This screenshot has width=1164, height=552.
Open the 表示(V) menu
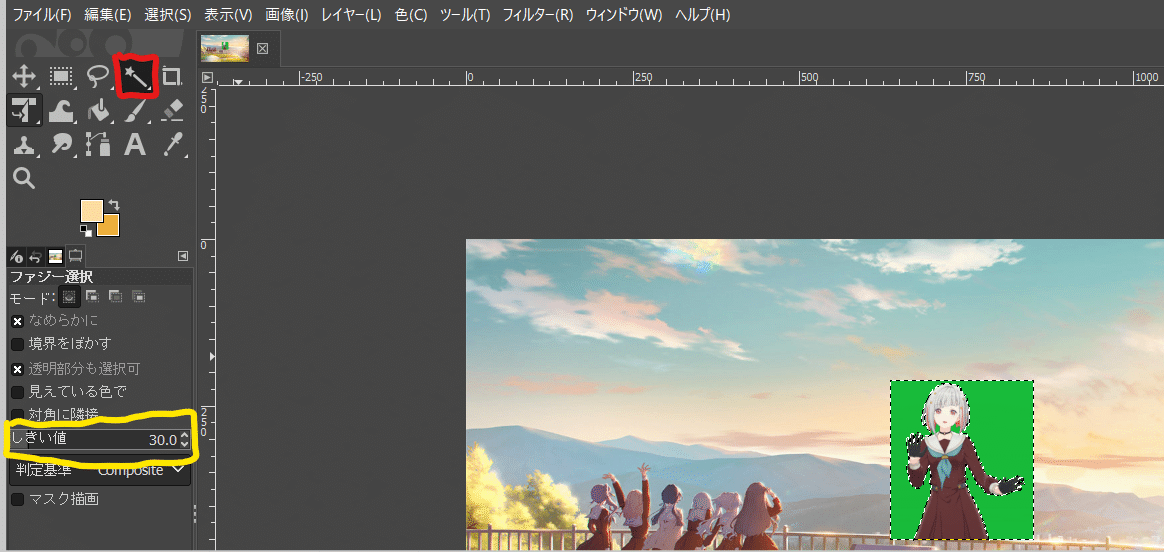(227, 14)
